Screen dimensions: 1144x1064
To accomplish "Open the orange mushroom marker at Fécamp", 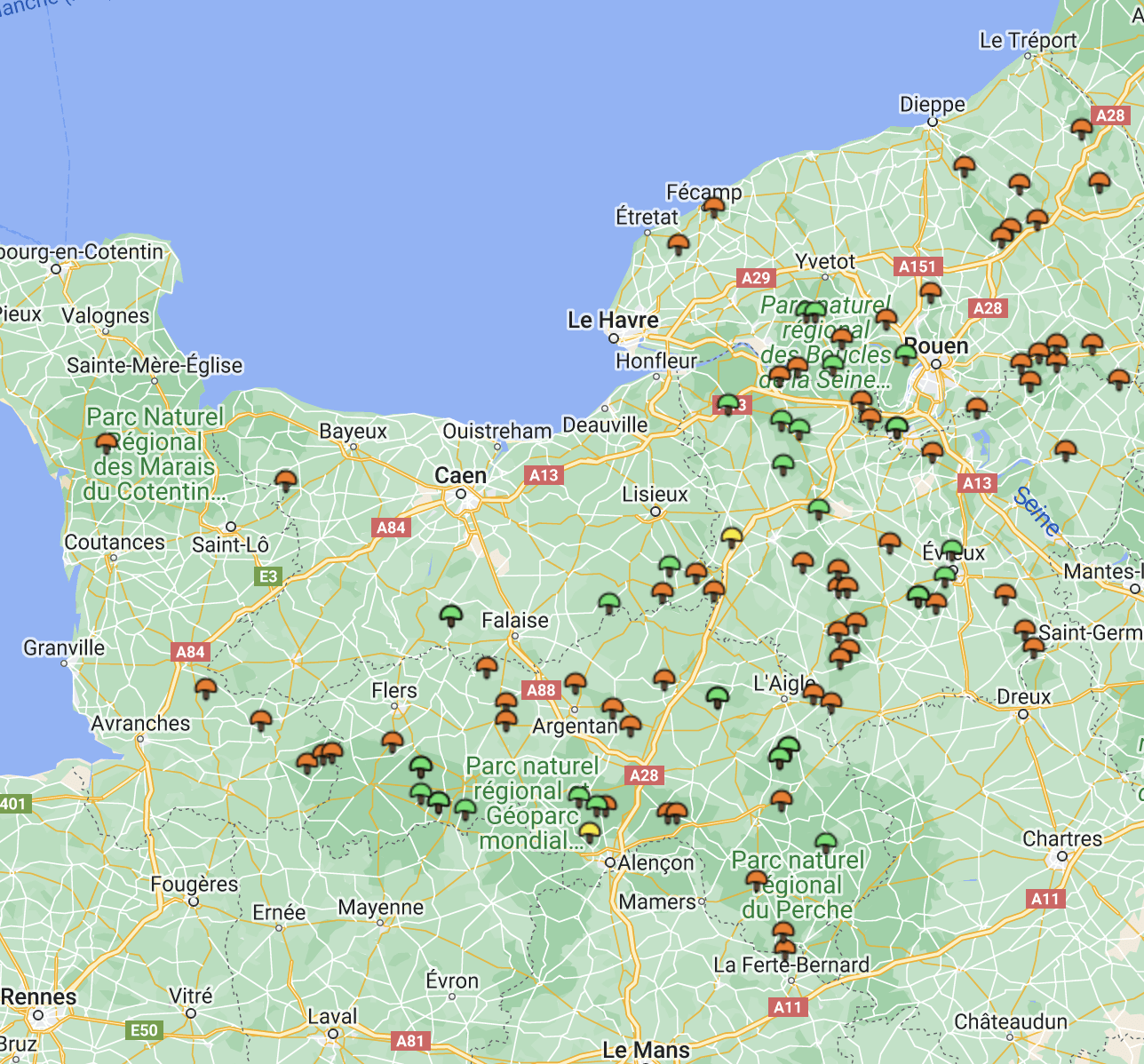I will click(713, 207).
